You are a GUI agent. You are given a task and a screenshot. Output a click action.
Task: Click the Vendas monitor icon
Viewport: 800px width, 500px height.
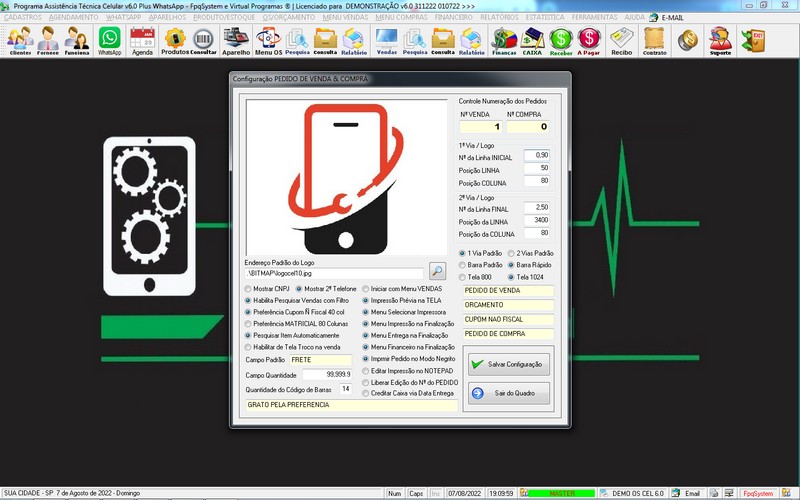point(386,41)
